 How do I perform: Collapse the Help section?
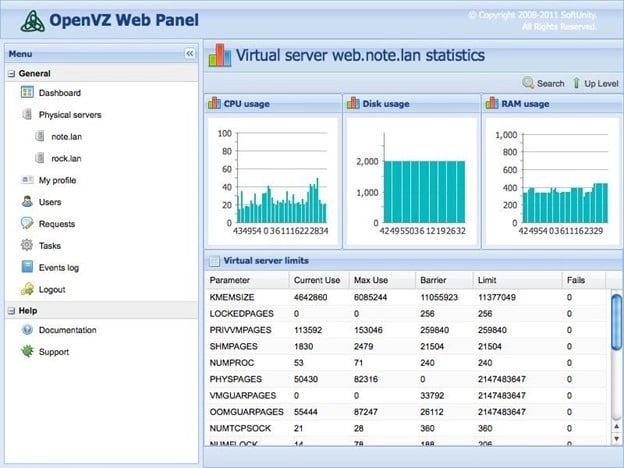pos(12,311)
